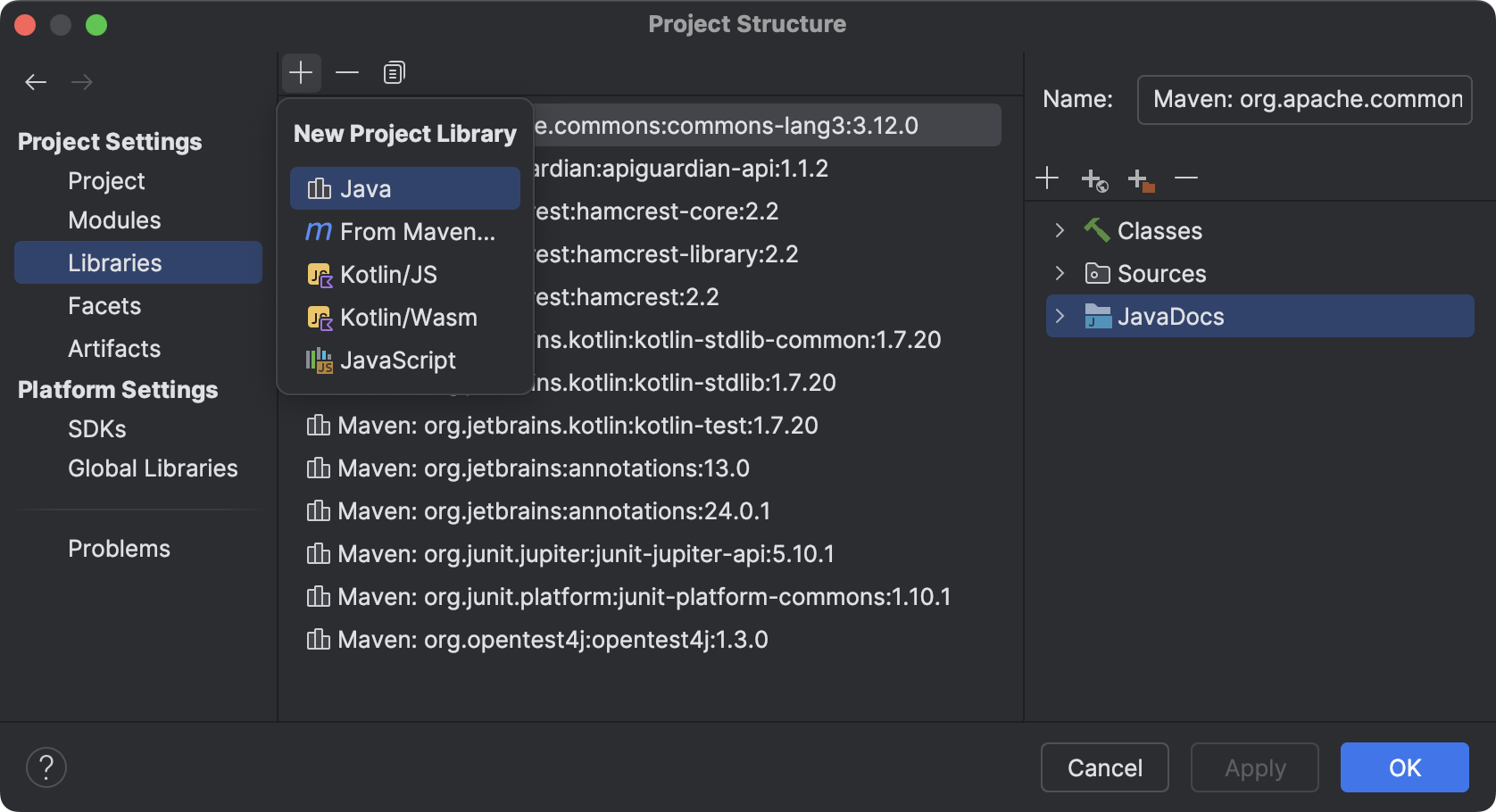Click the attach-from-URL globe plus icon
Image resolution: width=1496 pixels, height=812 pixels.
[1093, 178]
